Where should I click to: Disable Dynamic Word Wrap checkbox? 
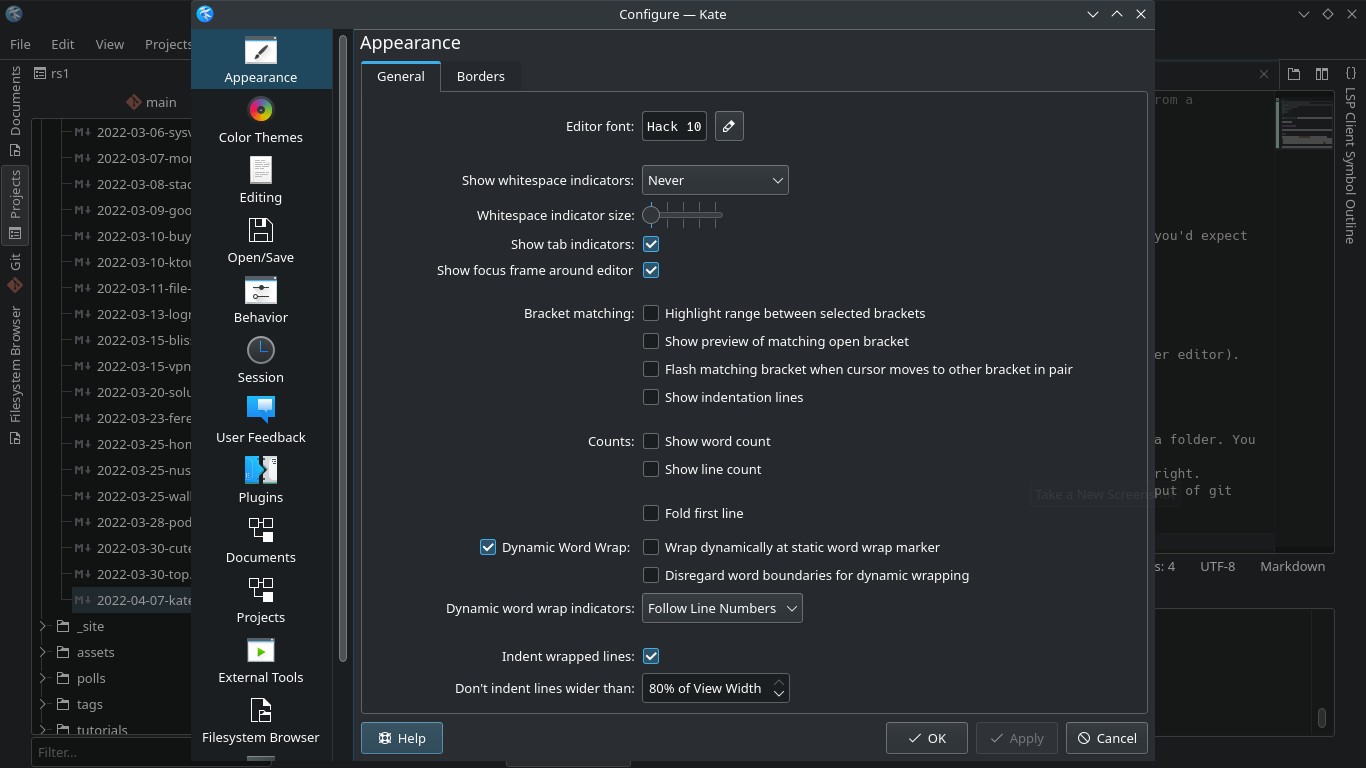488,547
